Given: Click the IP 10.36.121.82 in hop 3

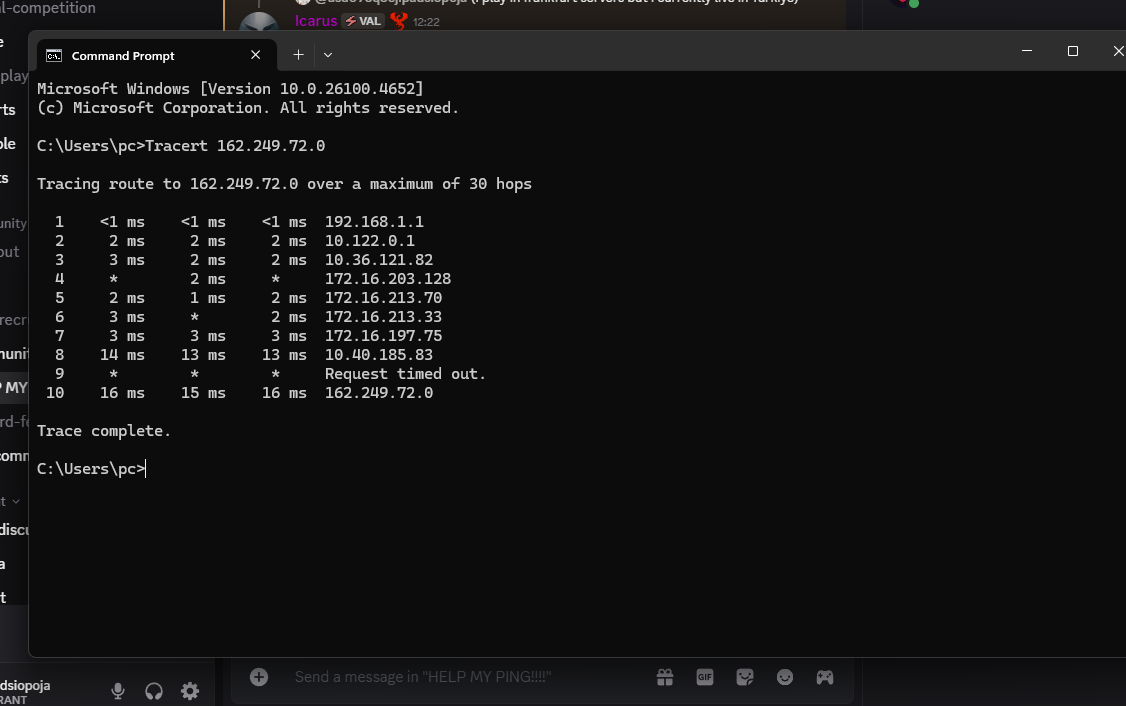Looking at the screenshot, I should tap(379, 260).
